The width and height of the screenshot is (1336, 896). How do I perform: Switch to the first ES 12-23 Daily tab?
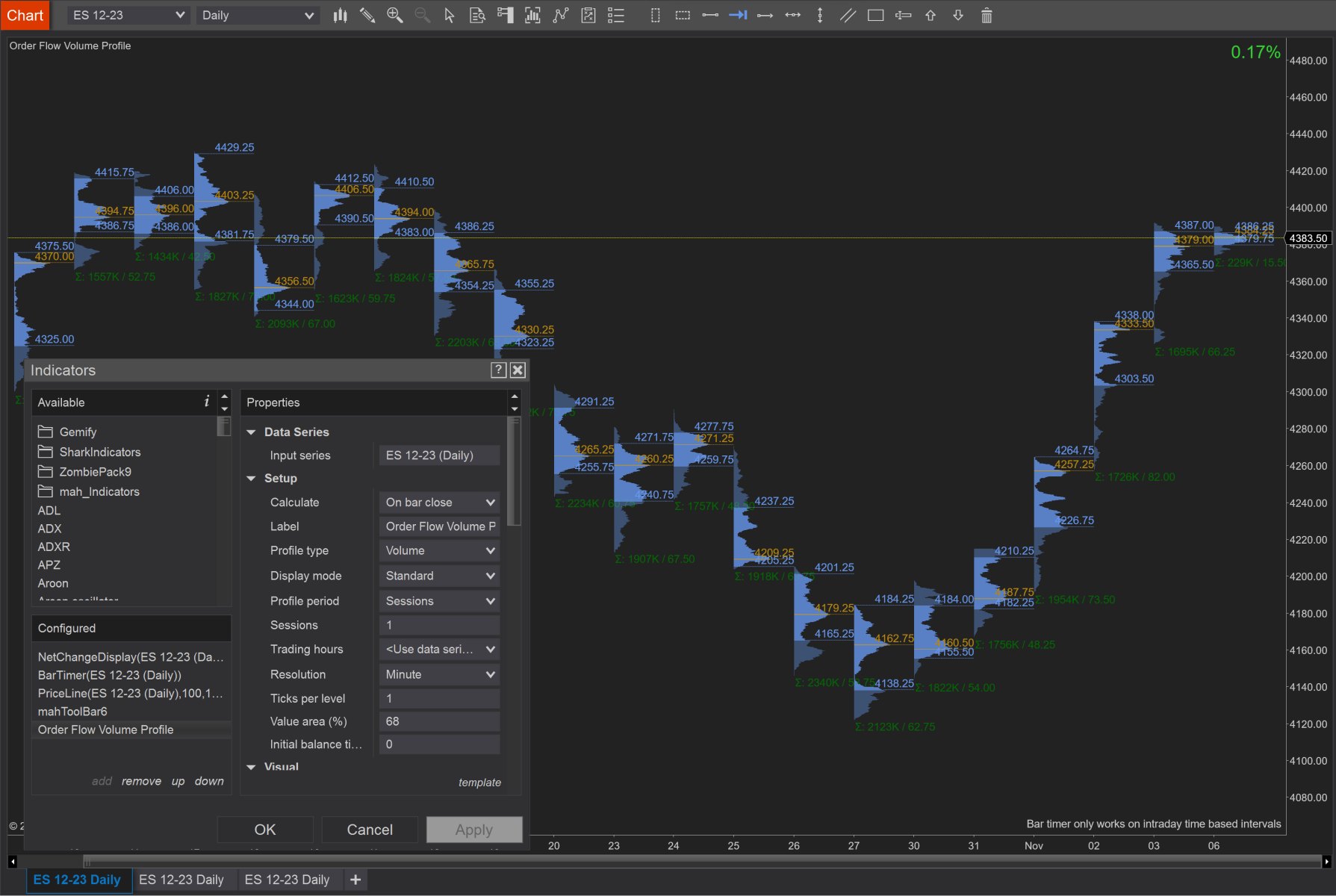click(78, 880)
